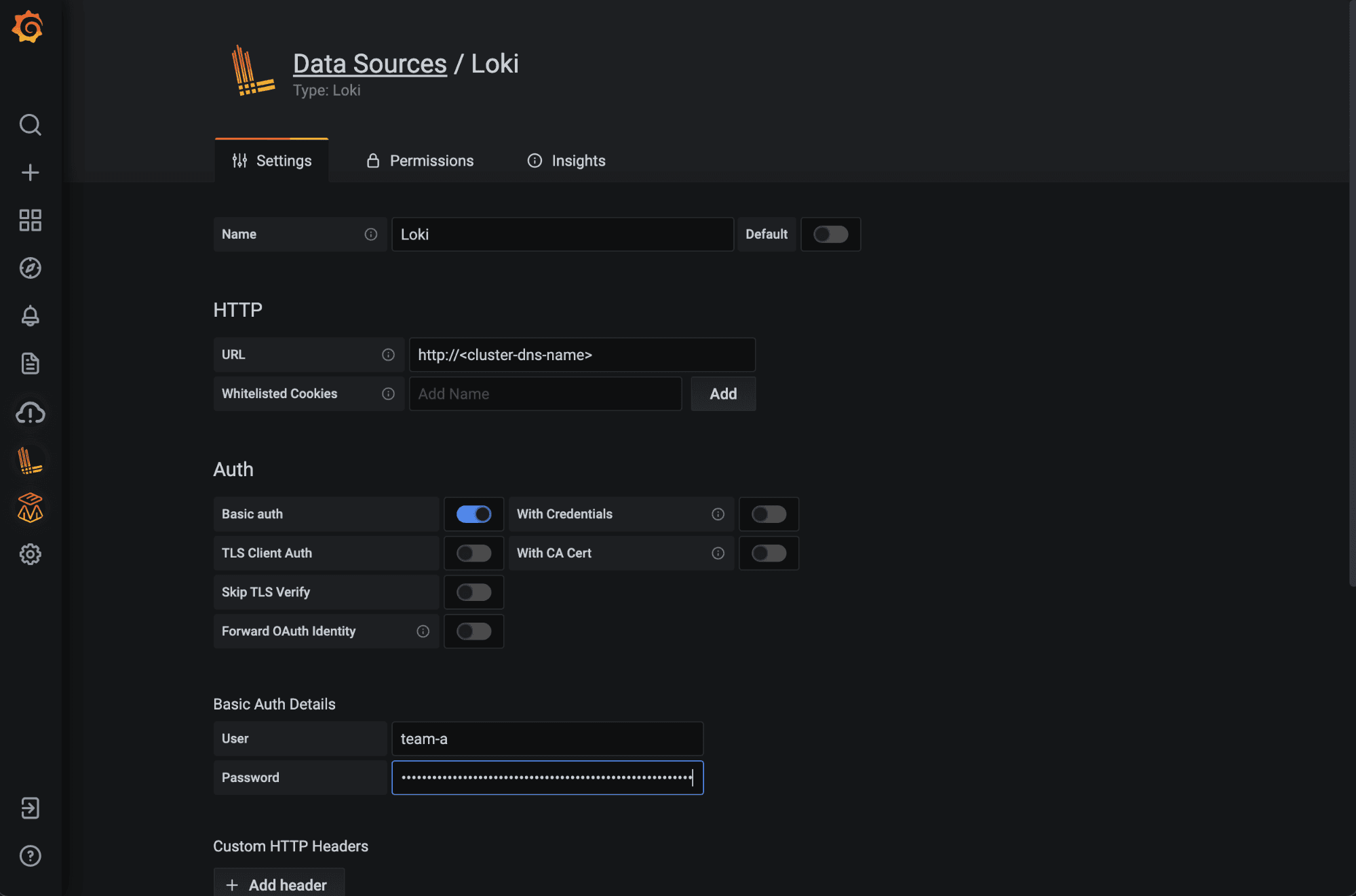The image size is (1356, 896).
Task: Click the URL info tooltip icon
Action: (388, 355)
